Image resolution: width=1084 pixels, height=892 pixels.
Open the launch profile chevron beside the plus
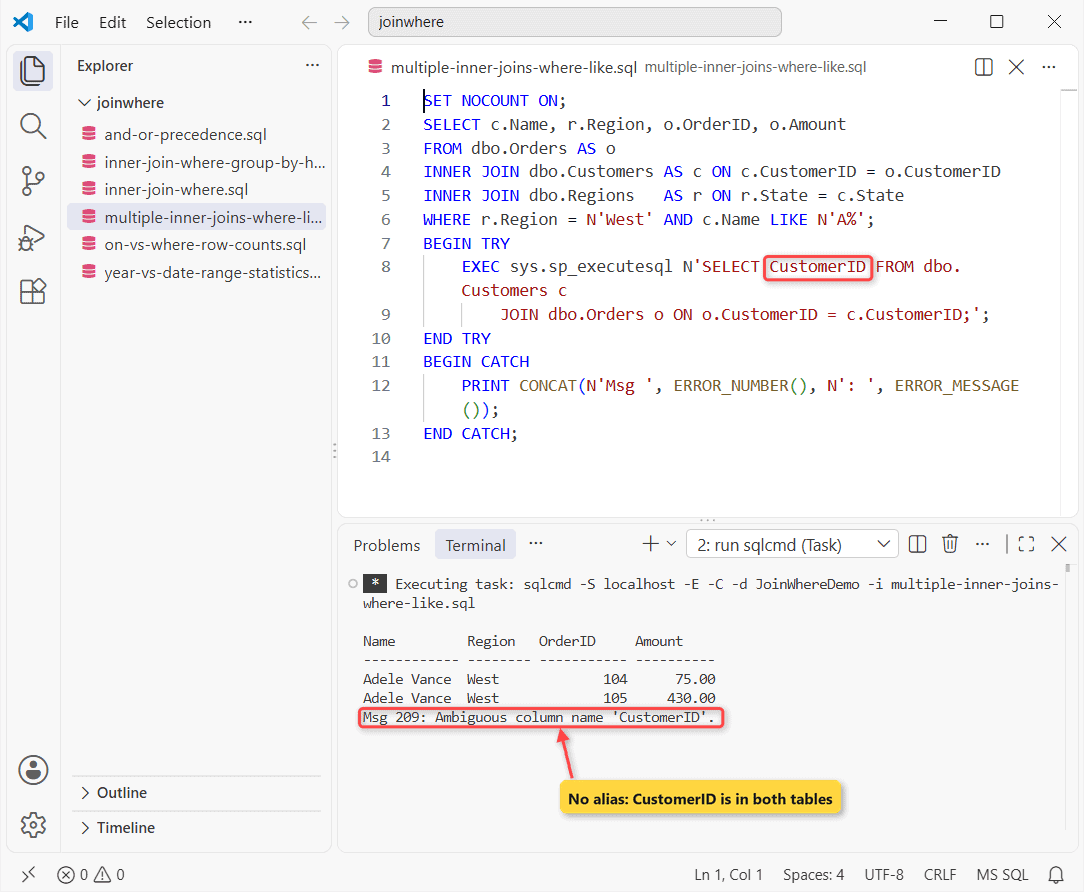click(671, 544)
